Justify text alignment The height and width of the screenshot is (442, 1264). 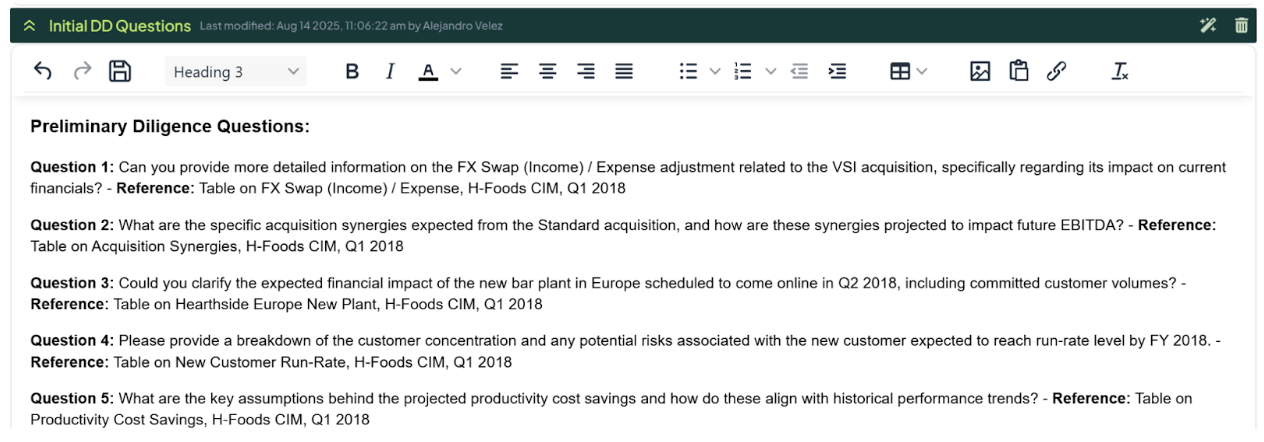[624, 72]
